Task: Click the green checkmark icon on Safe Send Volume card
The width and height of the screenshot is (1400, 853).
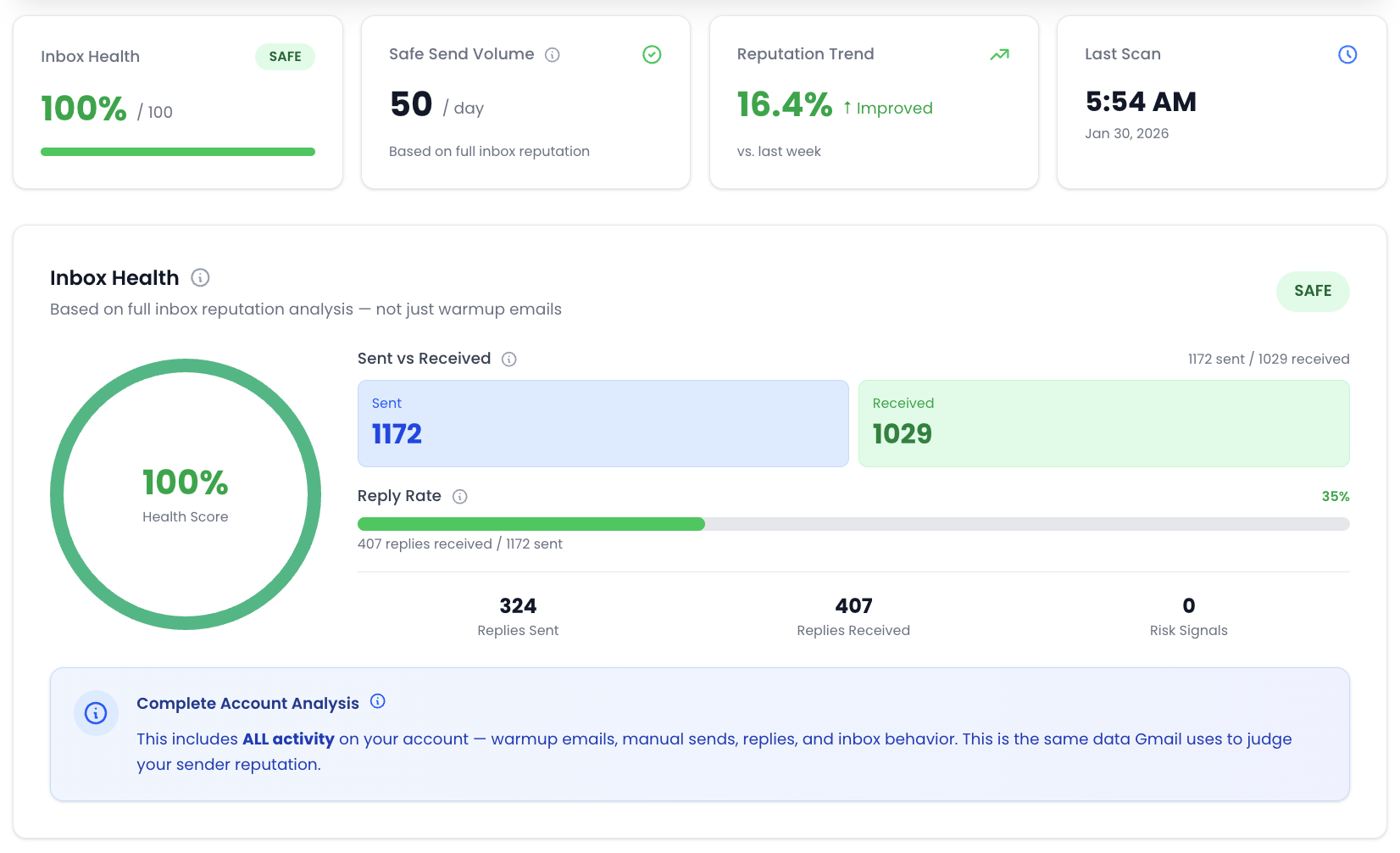Action: click(652, 54)
